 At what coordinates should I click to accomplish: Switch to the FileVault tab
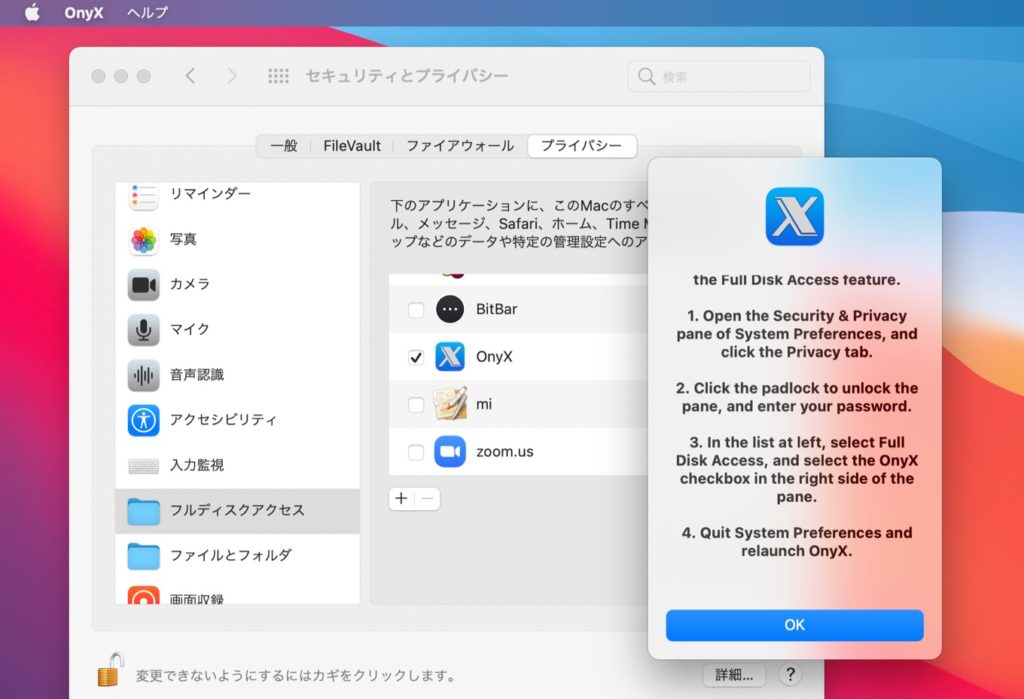click(352, 145)
